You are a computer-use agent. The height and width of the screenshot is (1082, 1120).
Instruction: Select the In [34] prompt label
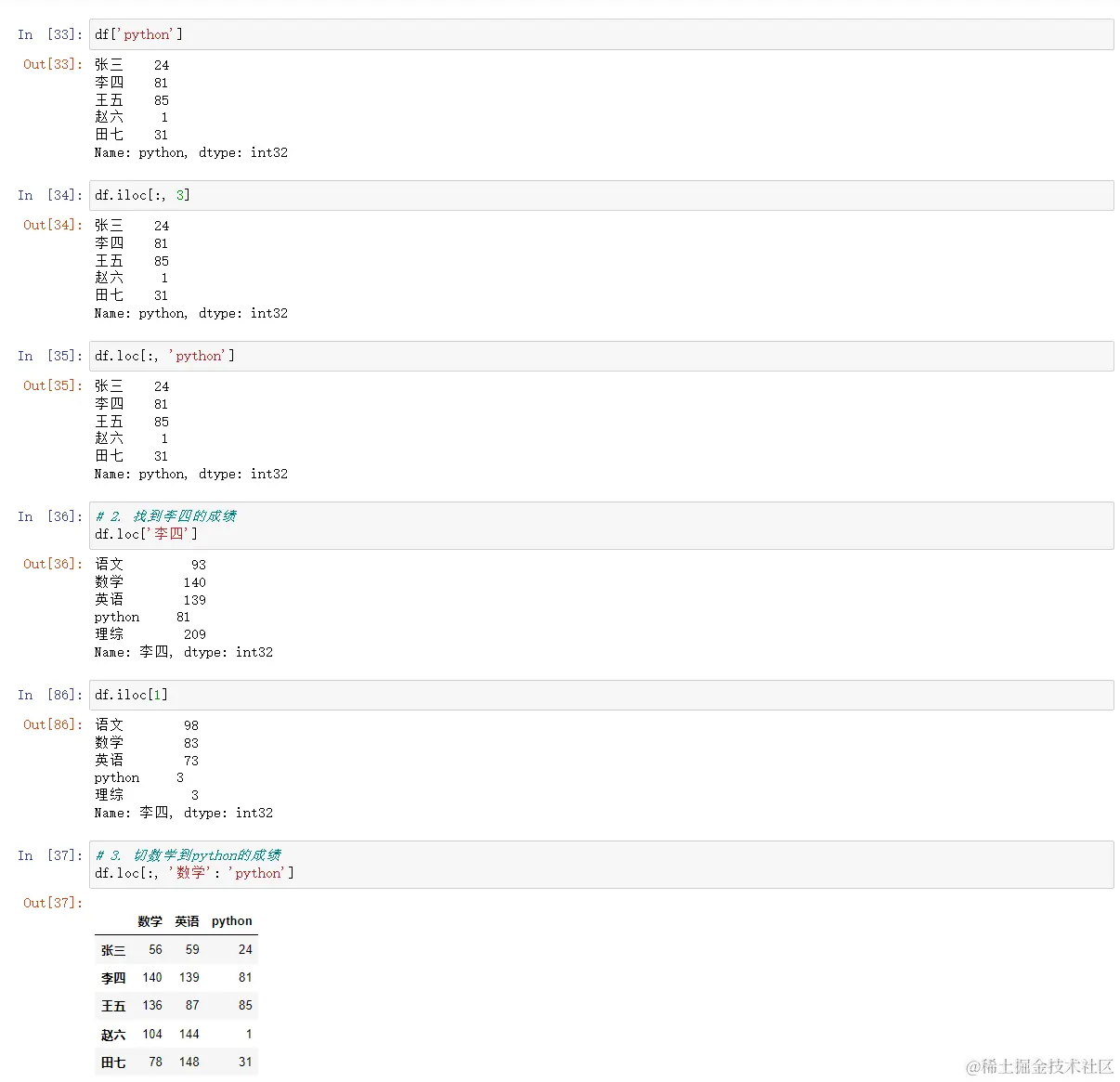click(x=50, y=195)
